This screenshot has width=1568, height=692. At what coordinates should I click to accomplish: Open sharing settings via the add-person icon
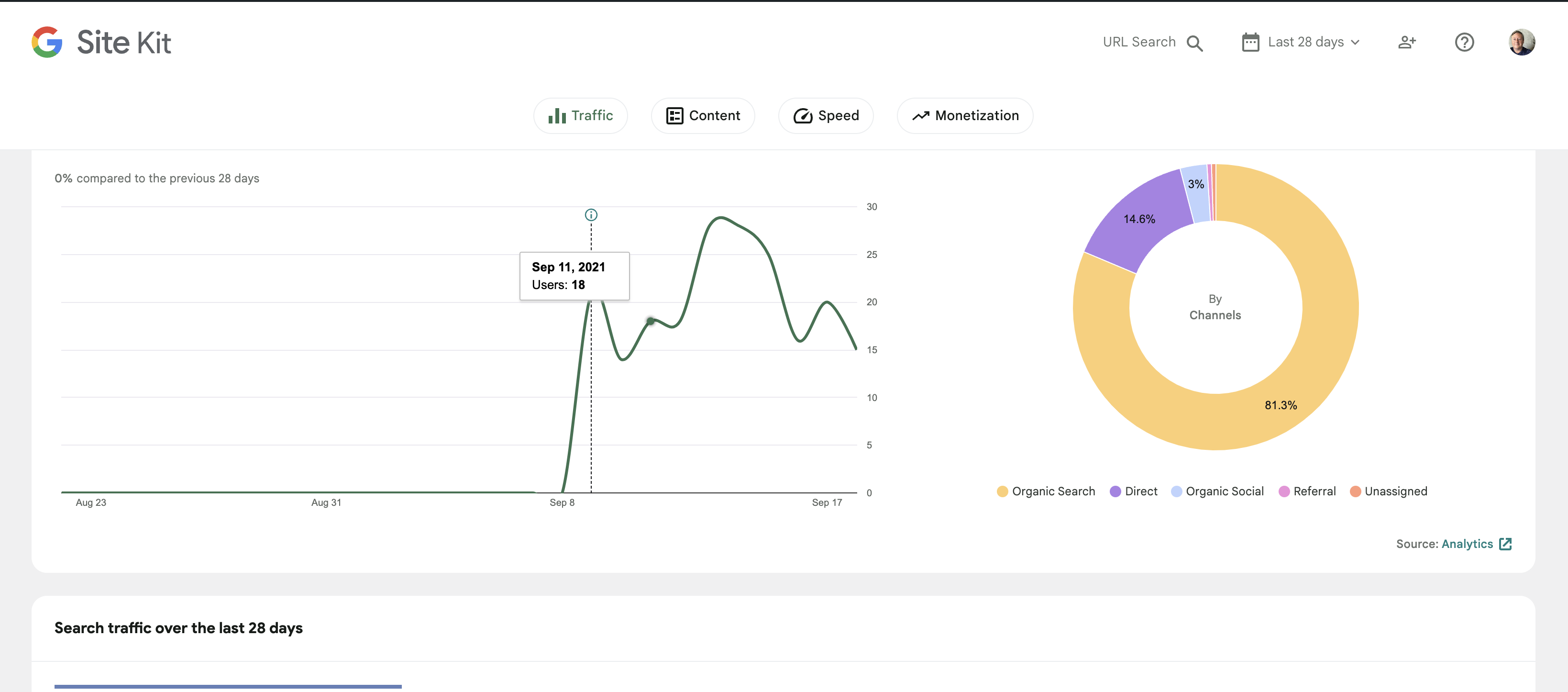tap(1407, 42)
